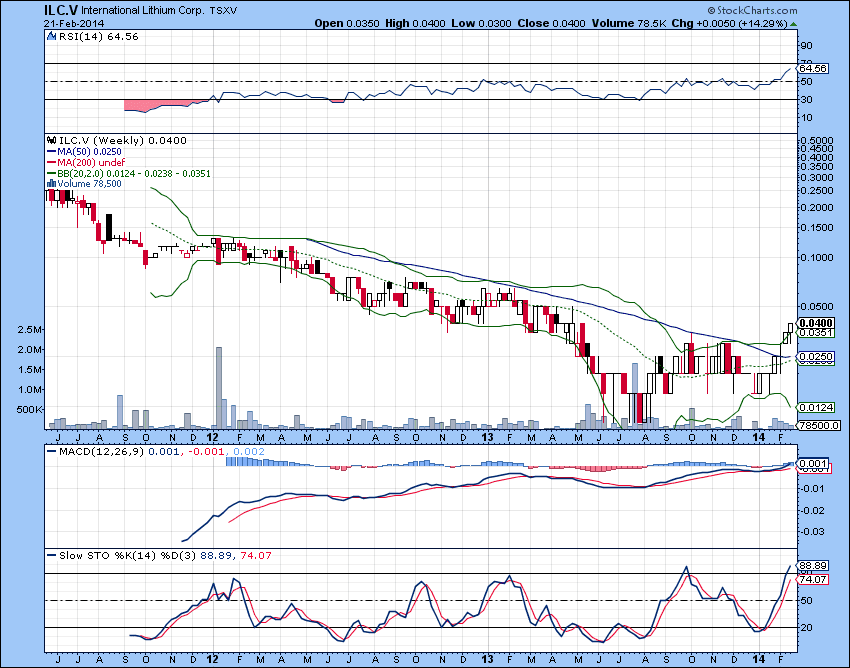Click the 13 year marker on the bottom time axis
The height and width of the screenshot is (668, 850).
[x=487, y=659]
